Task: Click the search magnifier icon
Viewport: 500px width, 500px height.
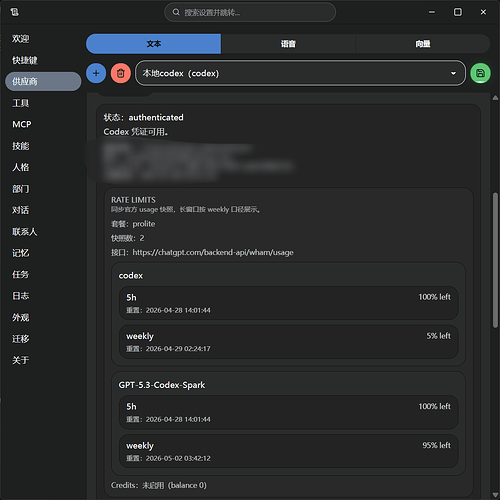Action: click(x=176, y=12)
